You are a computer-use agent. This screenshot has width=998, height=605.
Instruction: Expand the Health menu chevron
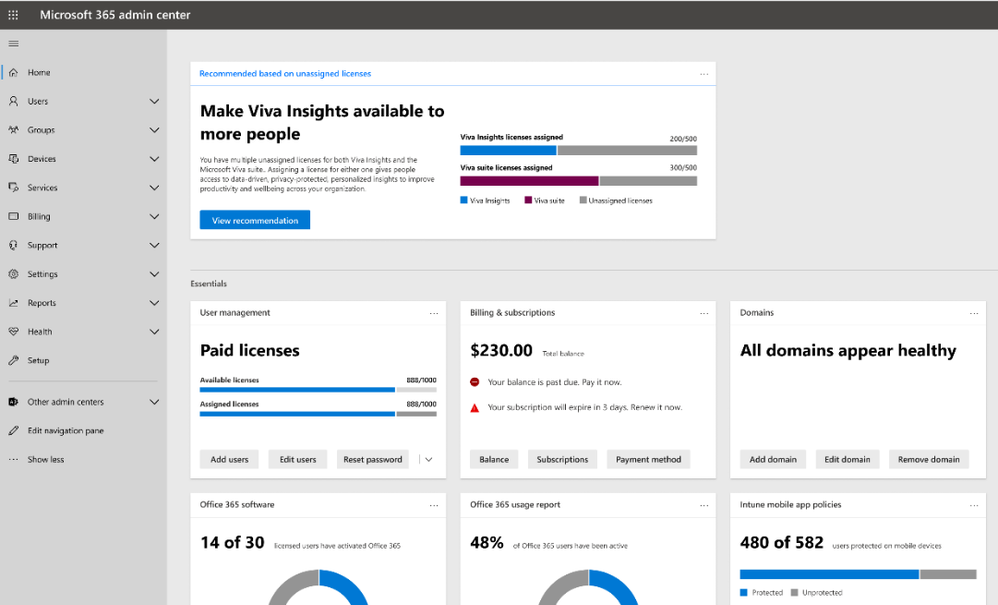(154, 331)
